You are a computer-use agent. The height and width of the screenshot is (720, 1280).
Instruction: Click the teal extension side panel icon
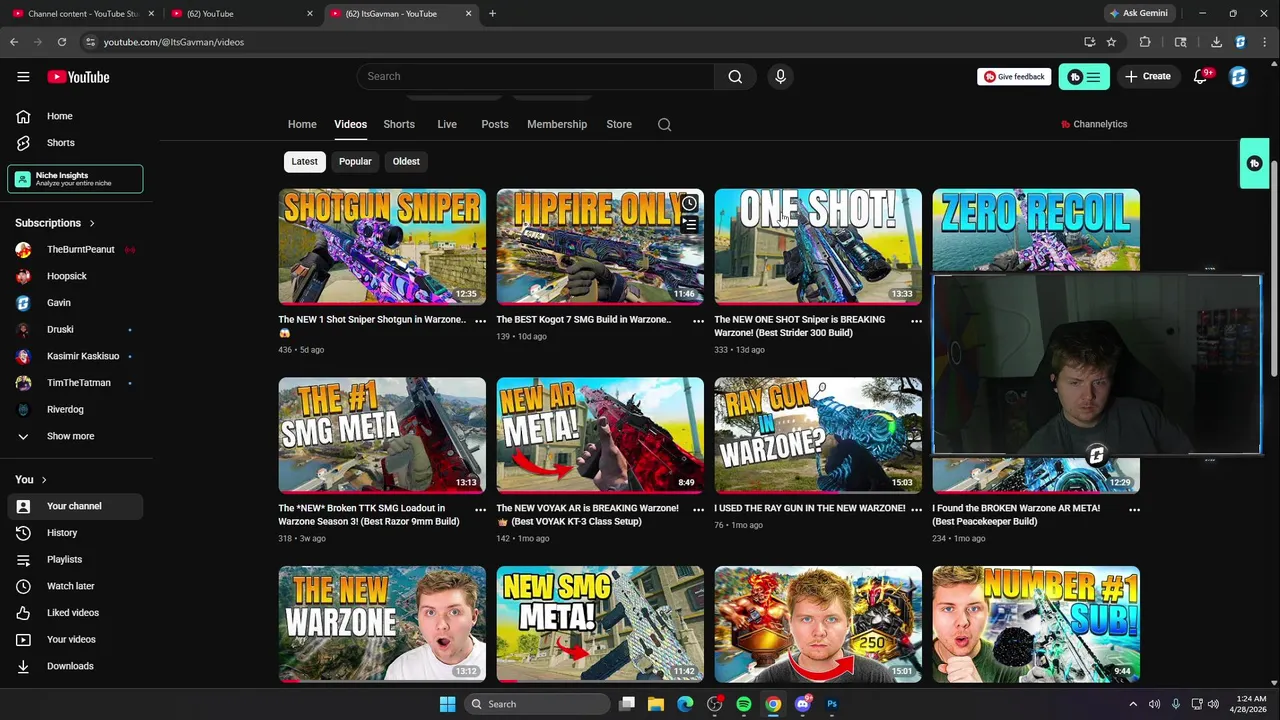1254,164
